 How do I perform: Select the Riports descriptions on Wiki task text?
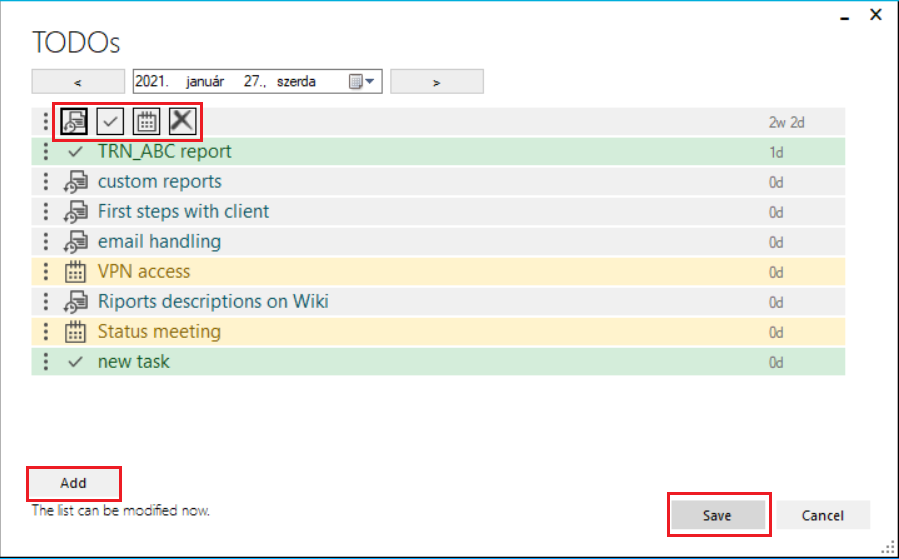coord(213,302)
